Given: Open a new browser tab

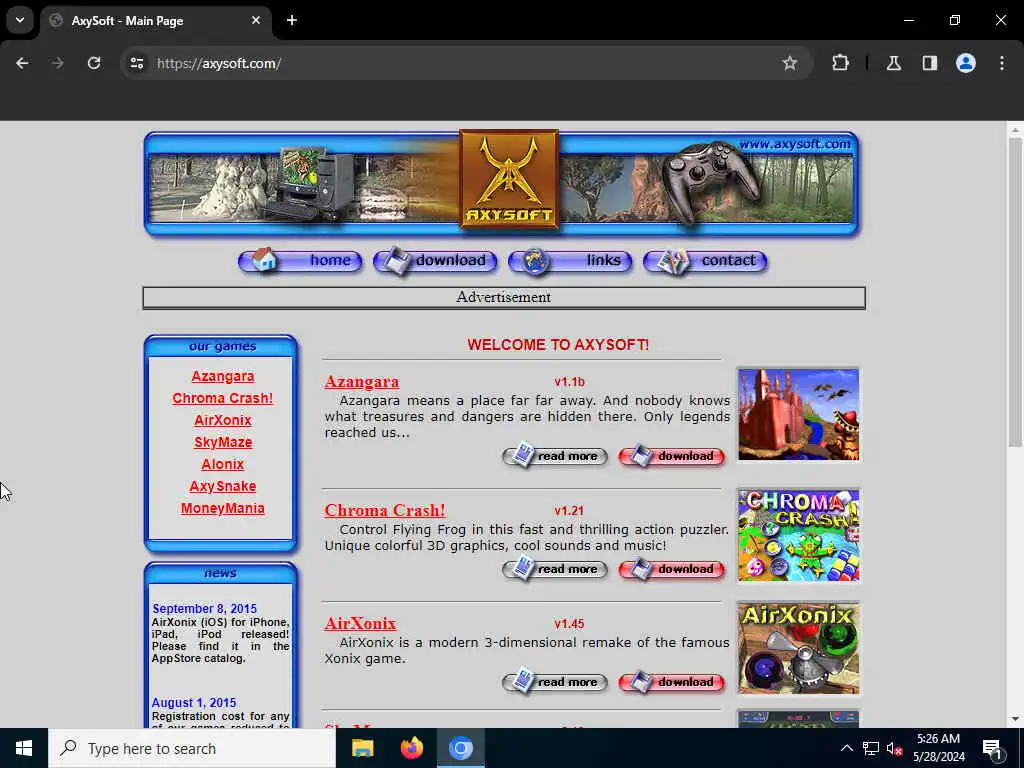Looking at the screenshot, I should pyautogui.click(x=292, y=20).
